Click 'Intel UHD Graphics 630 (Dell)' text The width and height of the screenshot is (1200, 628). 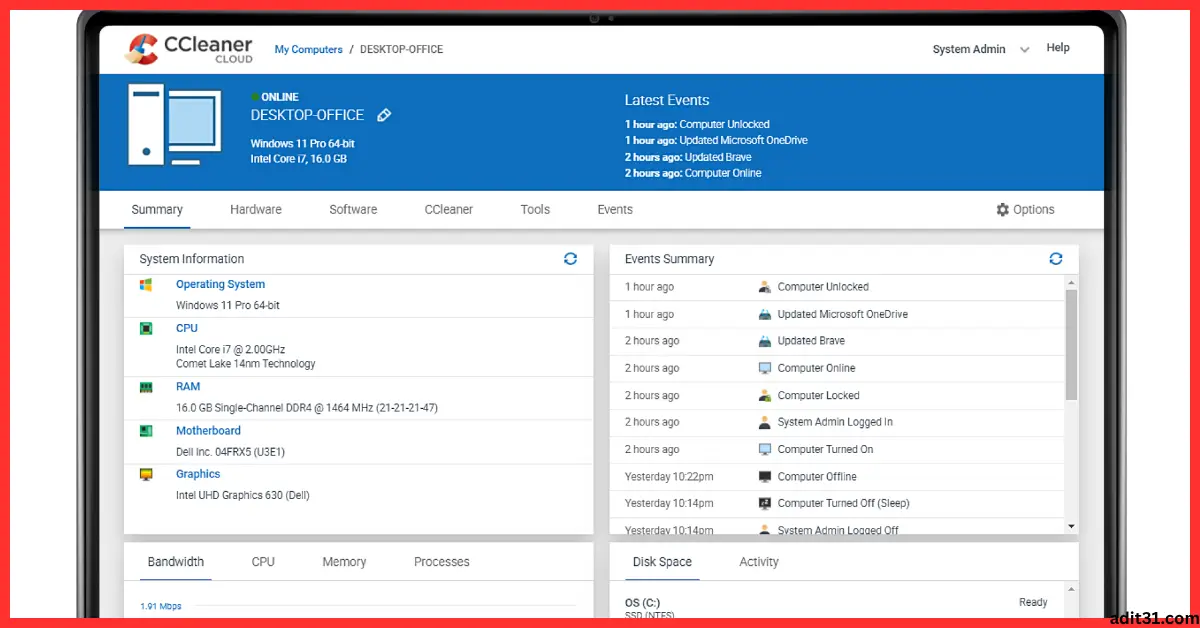click(x=243, y=496)
